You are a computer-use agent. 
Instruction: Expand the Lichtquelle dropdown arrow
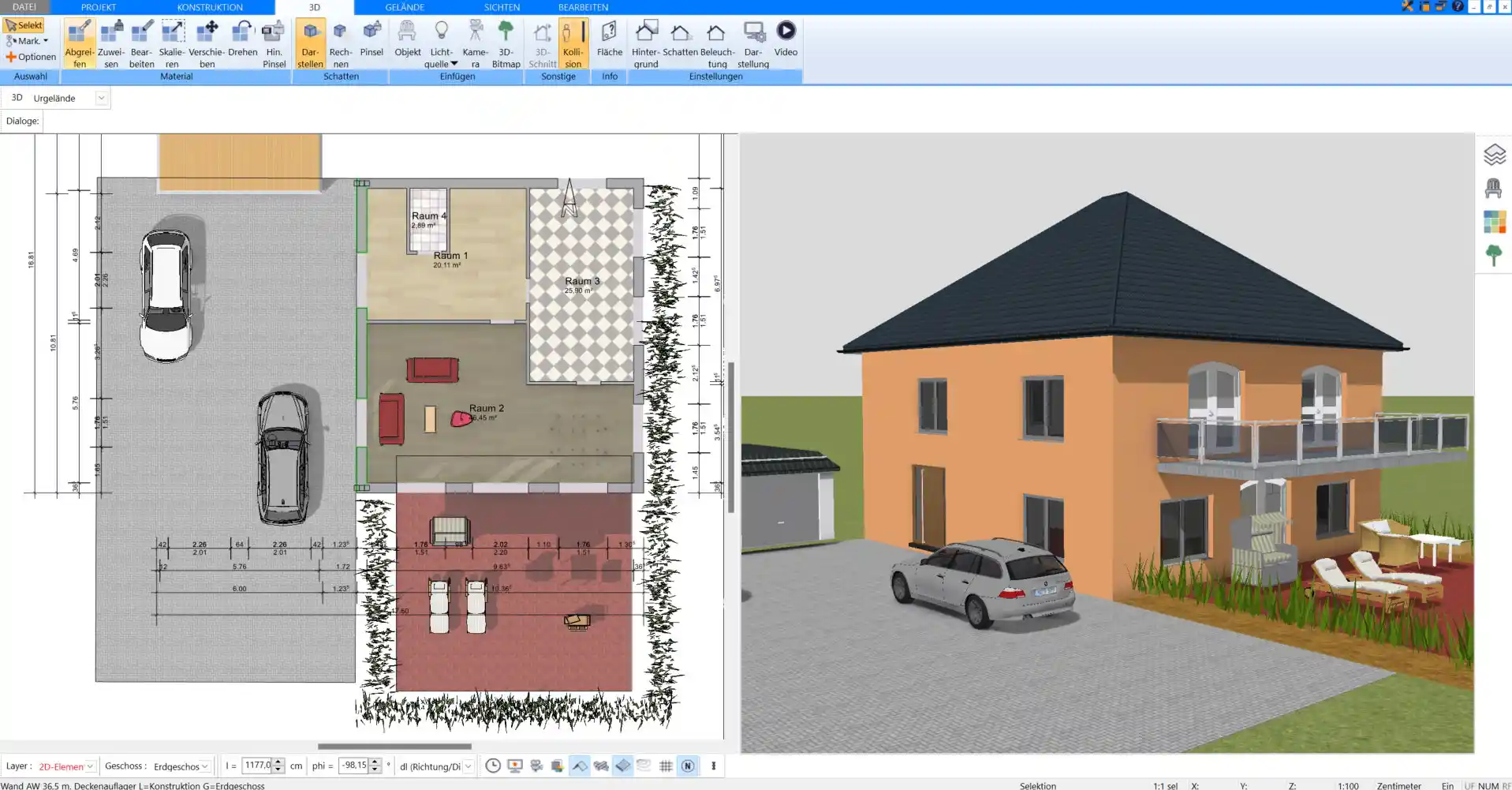[x=454, y=64]
